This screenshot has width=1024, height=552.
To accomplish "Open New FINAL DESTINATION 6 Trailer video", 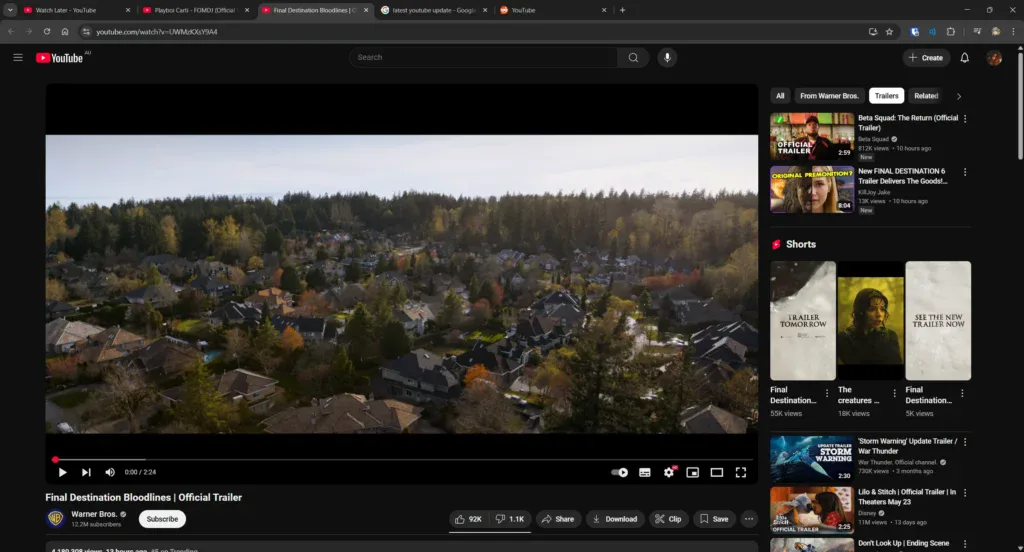I will click(812, 189).
